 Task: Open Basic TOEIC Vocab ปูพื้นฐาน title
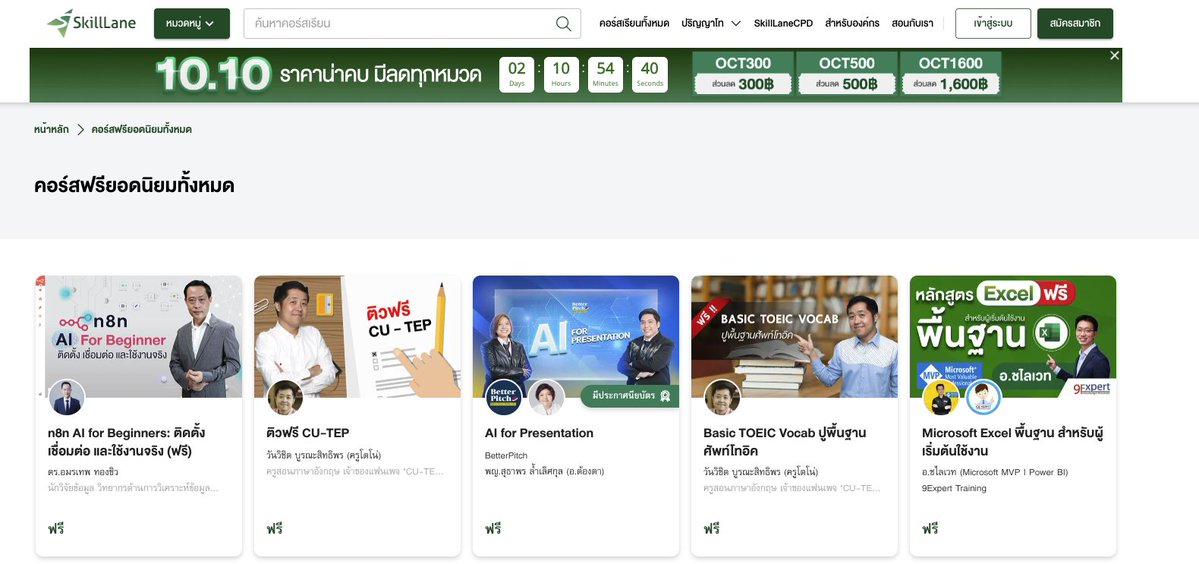[x=785, y=442]
